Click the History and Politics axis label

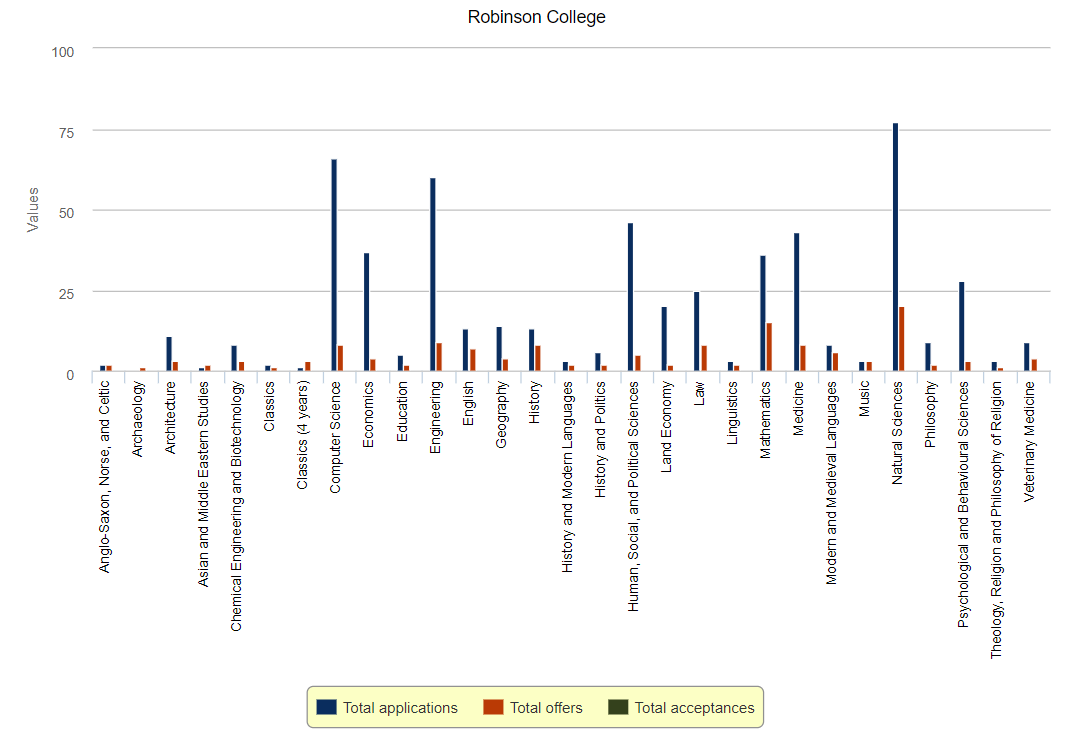[600, 439]
